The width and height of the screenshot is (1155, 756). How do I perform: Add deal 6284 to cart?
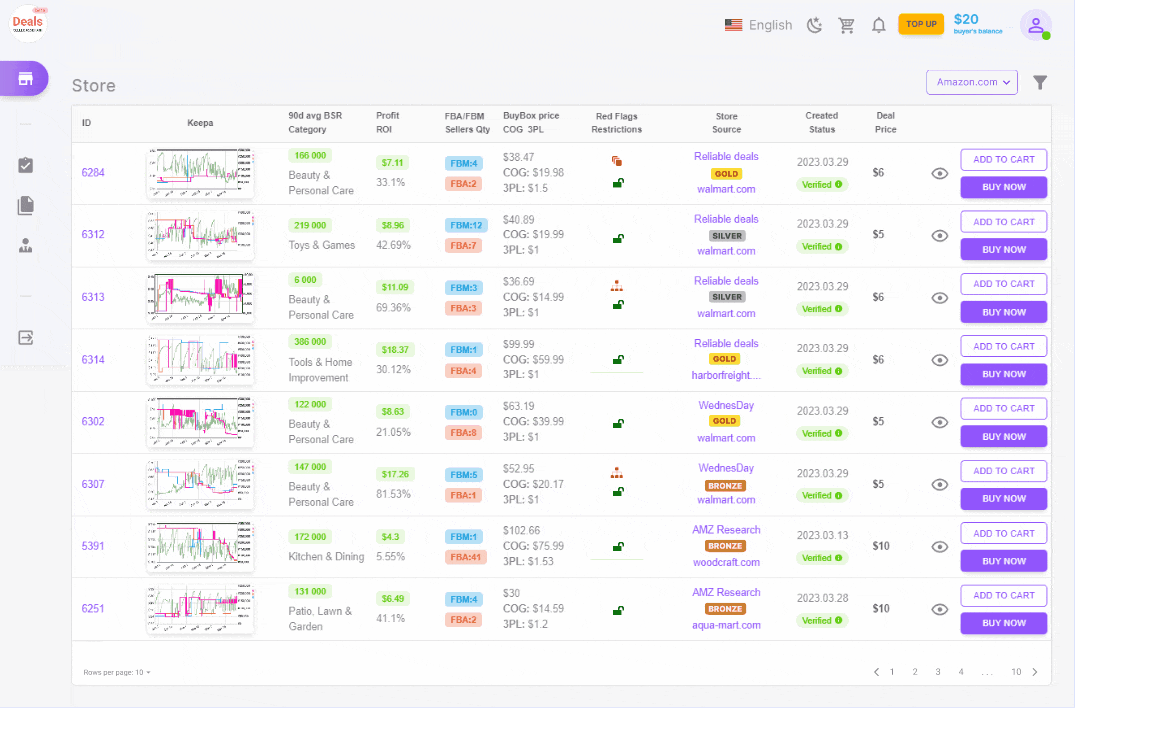click(x=1003, y=159)
